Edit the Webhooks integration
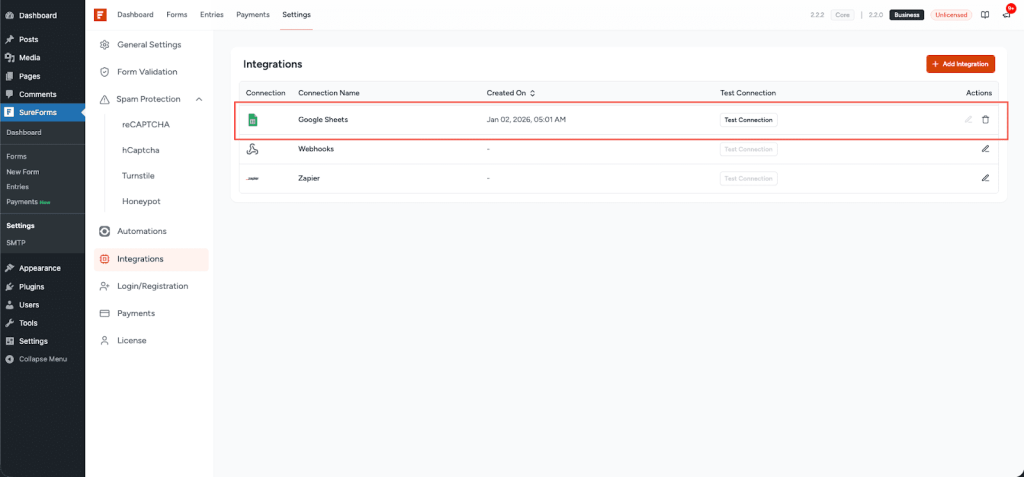Viewport: 1024px width, 477px height. (x=985, y=149)
